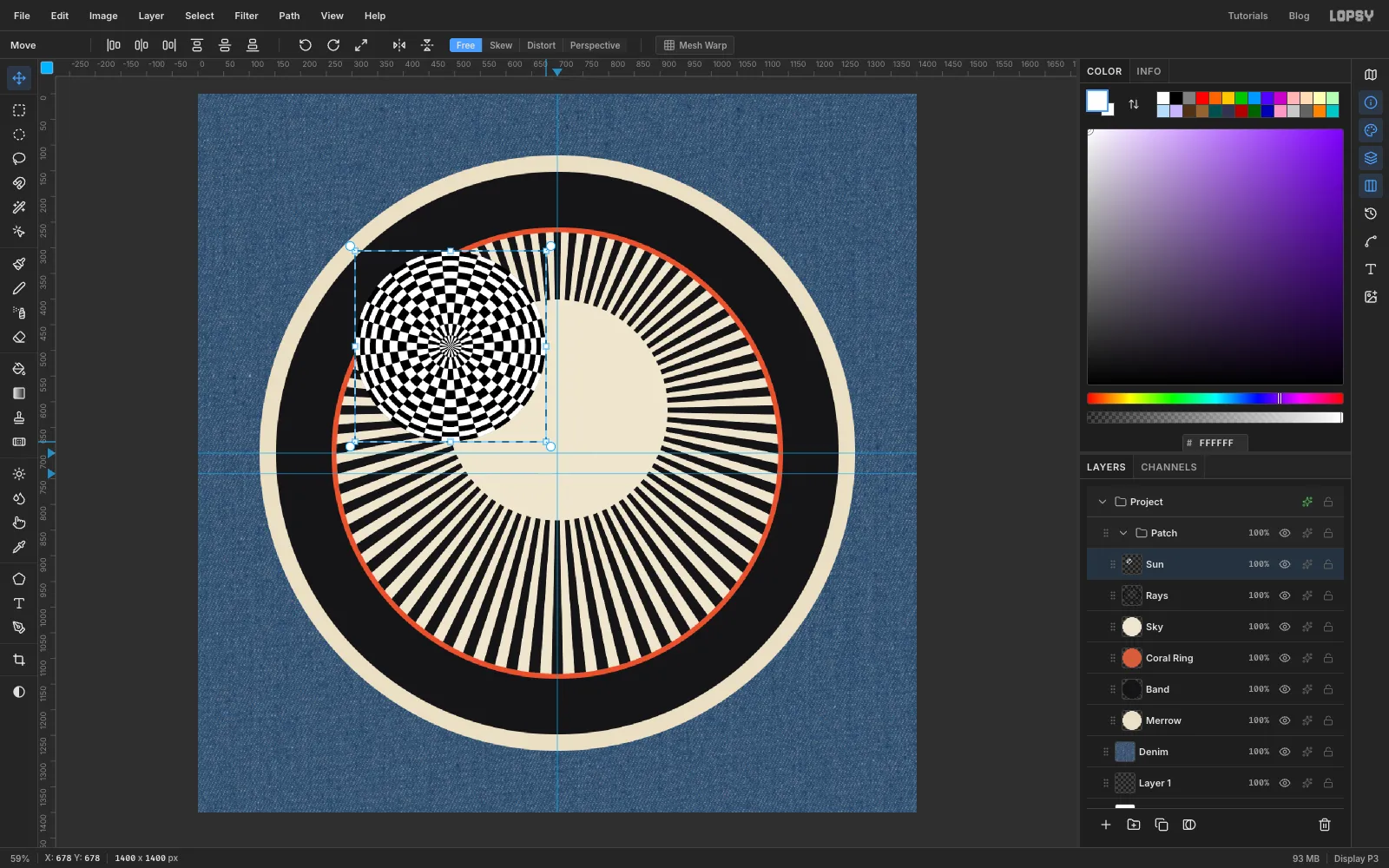
Task: Select the Magic Wand tool
Action: tap(19, 207)
